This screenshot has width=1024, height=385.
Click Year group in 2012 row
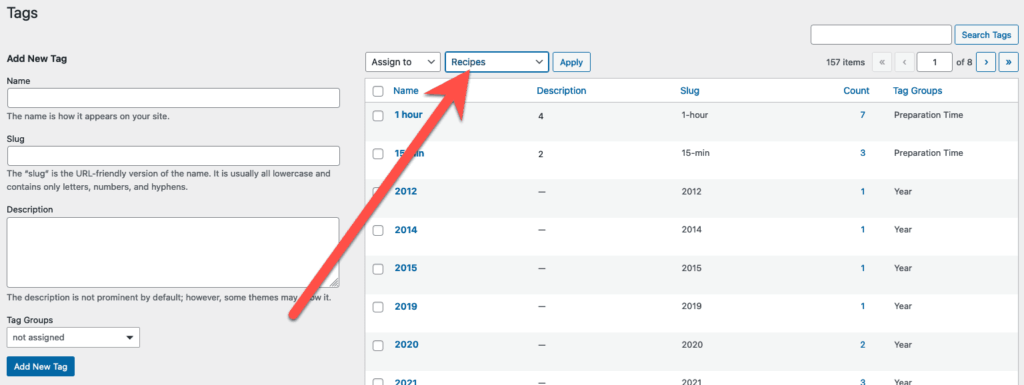[903, 192]
